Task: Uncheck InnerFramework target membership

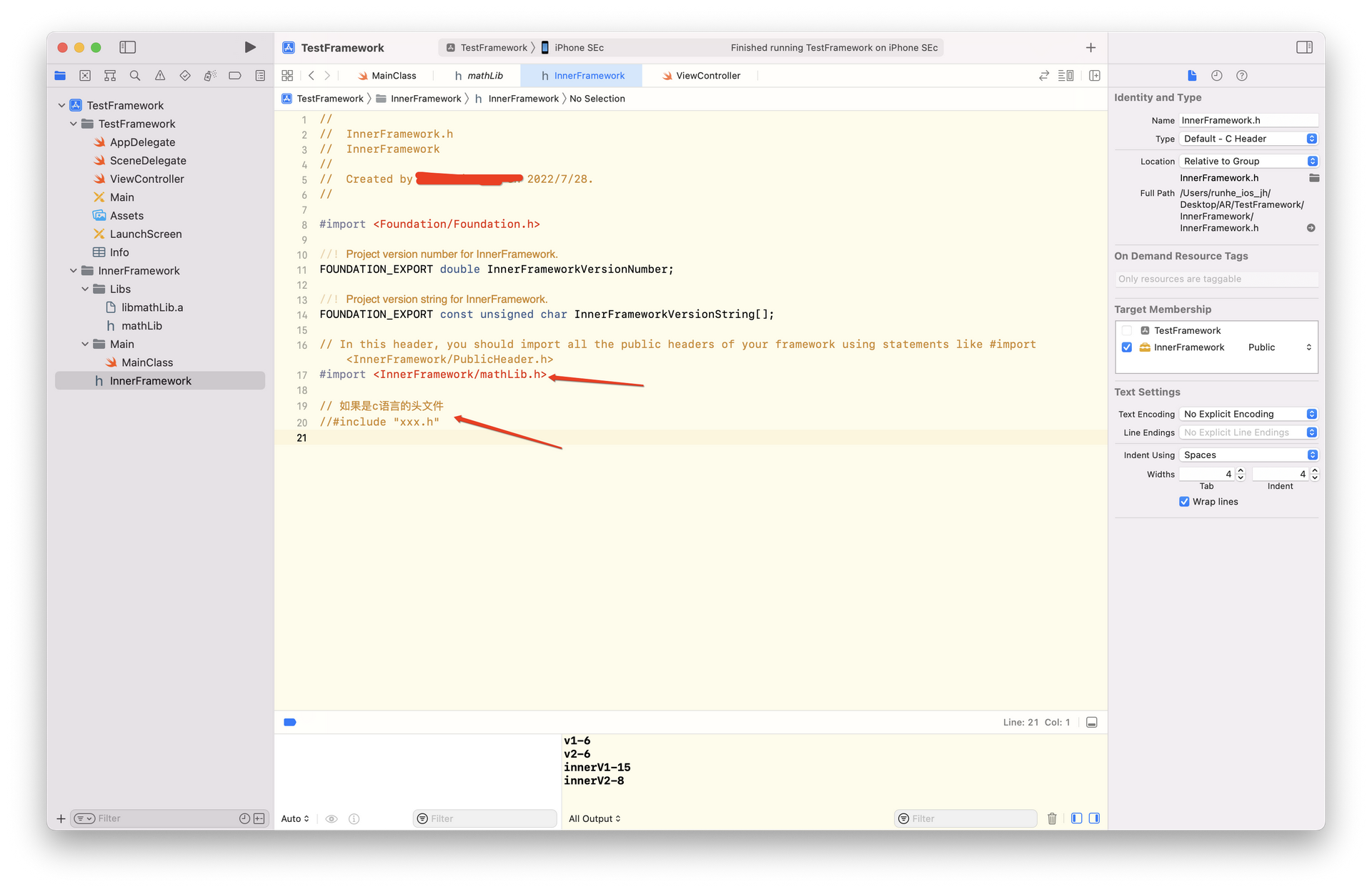Action: point(1127,347)
